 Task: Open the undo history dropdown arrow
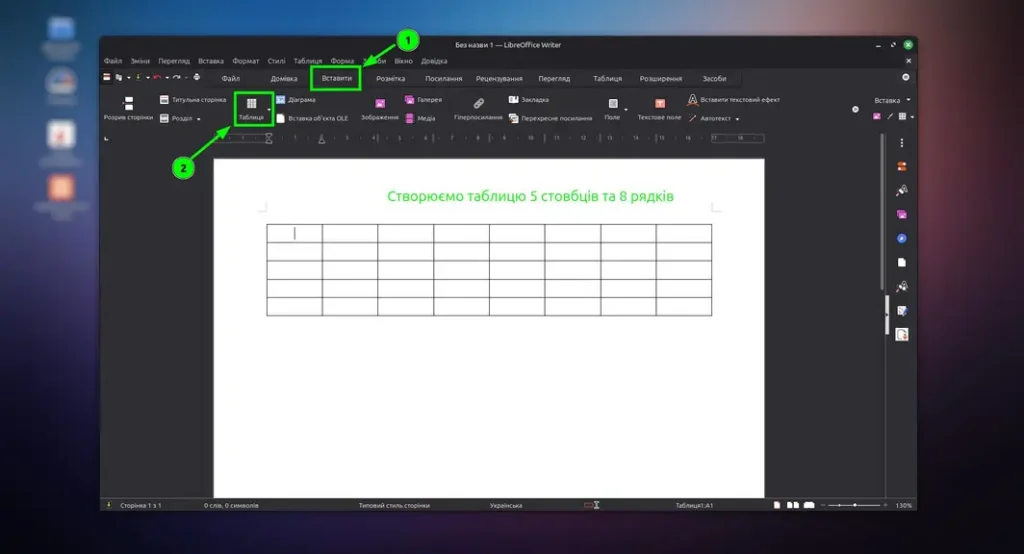pos(167,78)
